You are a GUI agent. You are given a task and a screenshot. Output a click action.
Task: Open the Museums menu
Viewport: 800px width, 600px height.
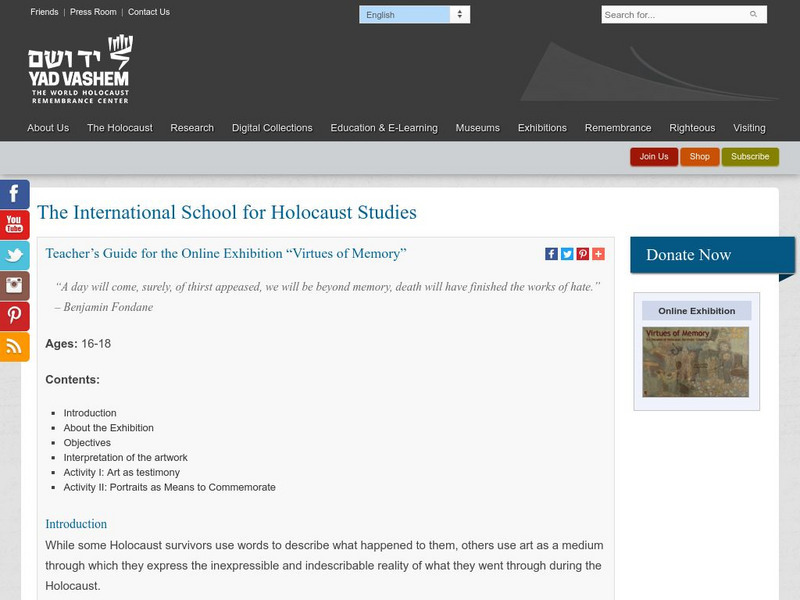coord(478,128)
